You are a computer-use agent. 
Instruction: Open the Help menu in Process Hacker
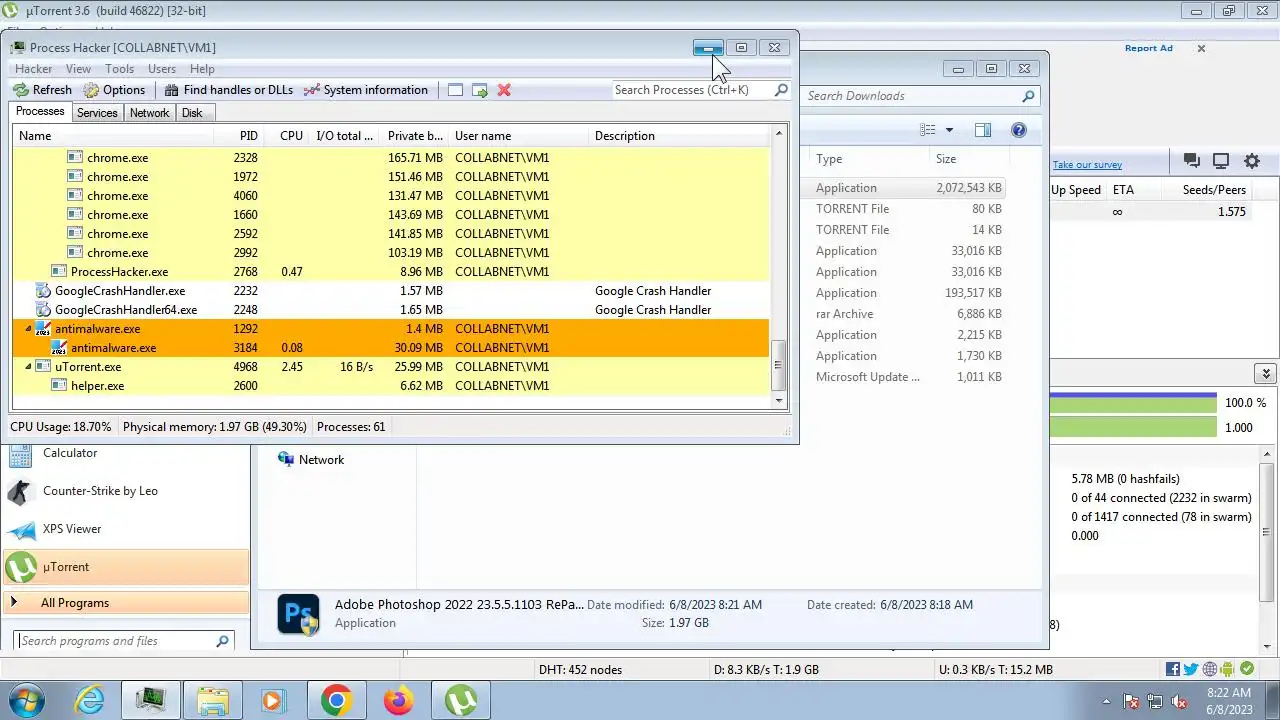pyautogui.click(x=202, y=69)
